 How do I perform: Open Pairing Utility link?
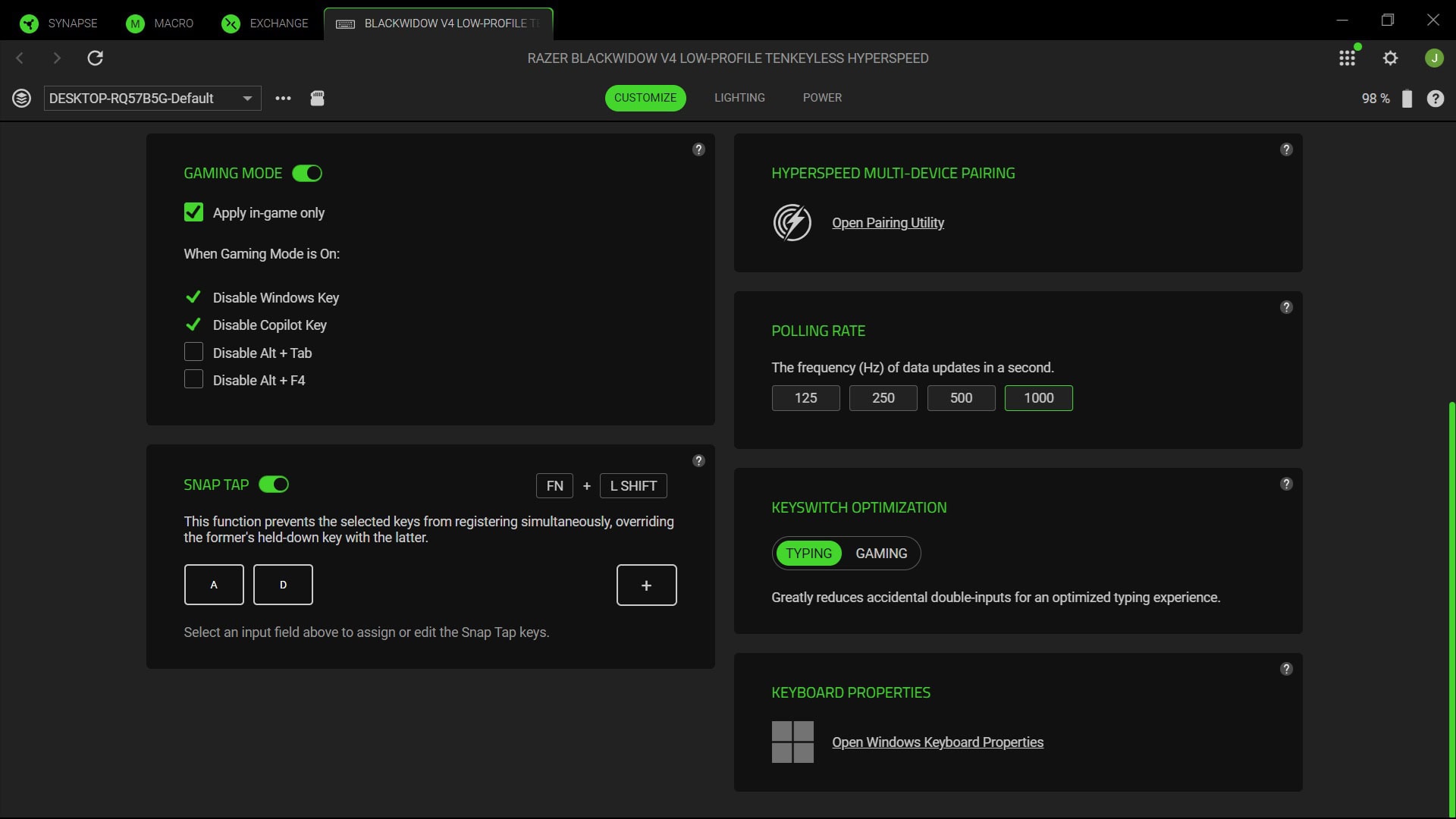(888, 223)
